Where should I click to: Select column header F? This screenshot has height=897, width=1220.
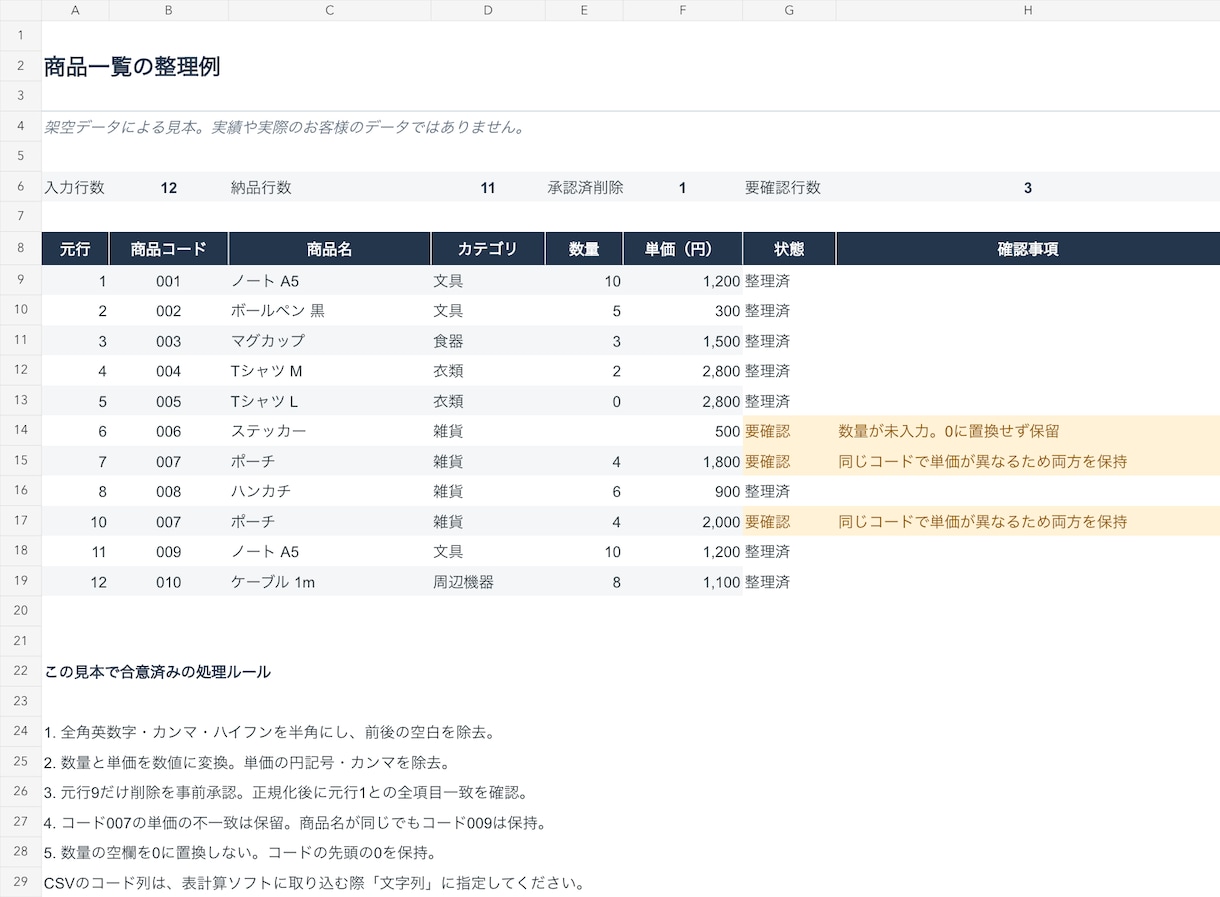[x=683, y=10]
